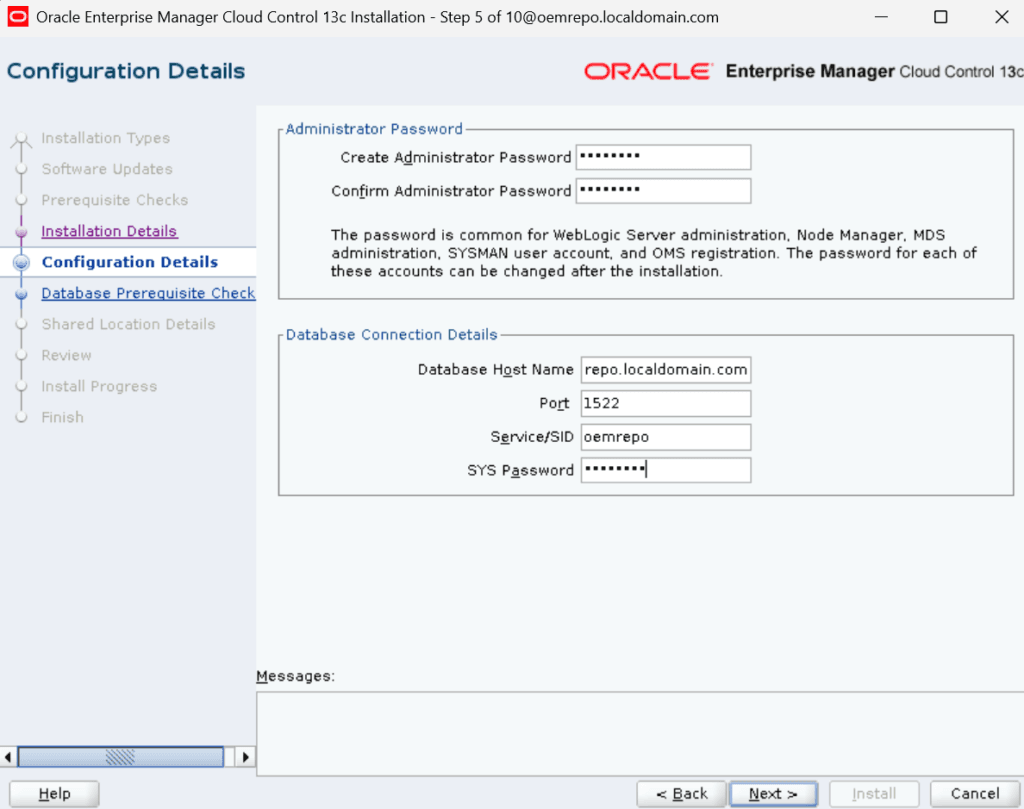
Task: Go back with the Back button
Action: (x=681, y=794)
